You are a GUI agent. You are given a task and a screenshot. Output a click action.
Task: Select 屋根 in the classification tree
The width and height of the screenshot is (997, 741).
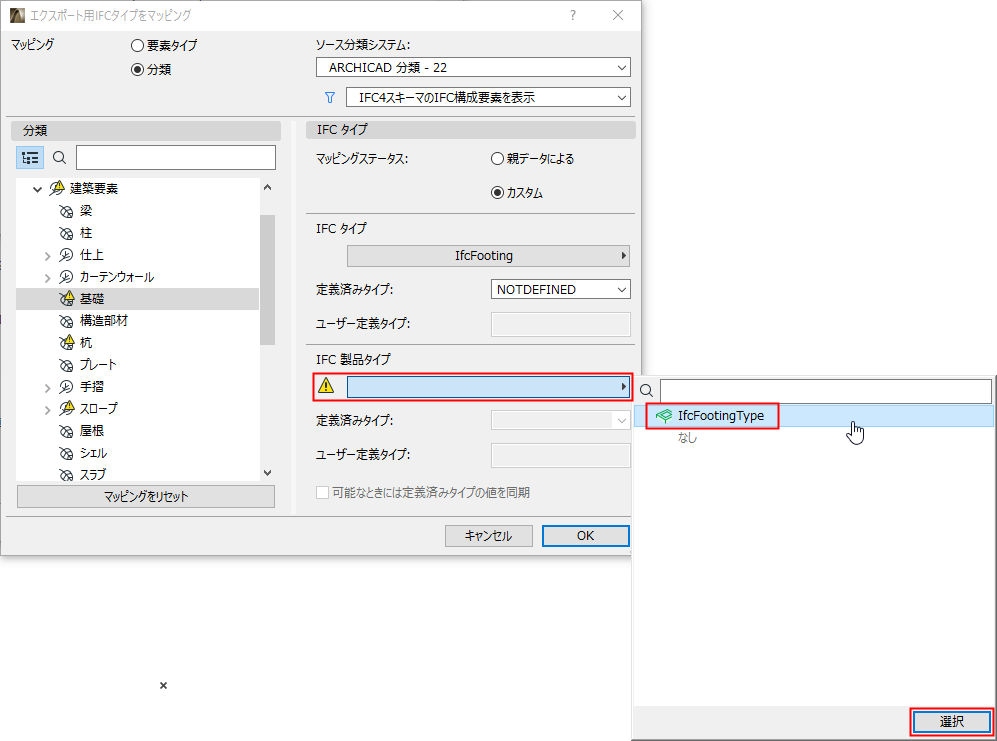pos(92,431)
